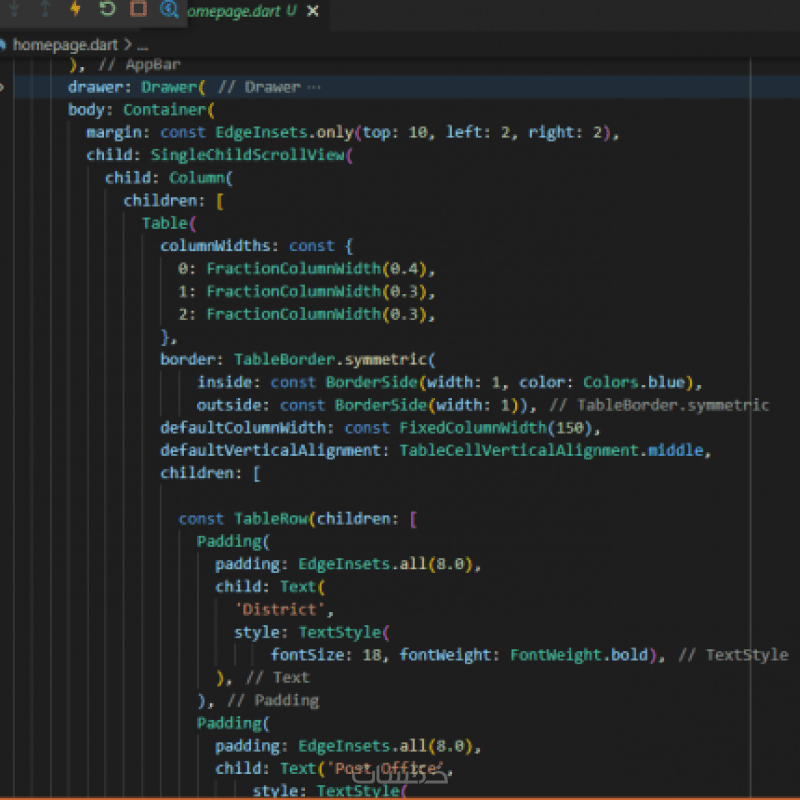Click the Dart file icon in breadcrumb
This screenshot has width=800, height=800.
pos(4,45)
